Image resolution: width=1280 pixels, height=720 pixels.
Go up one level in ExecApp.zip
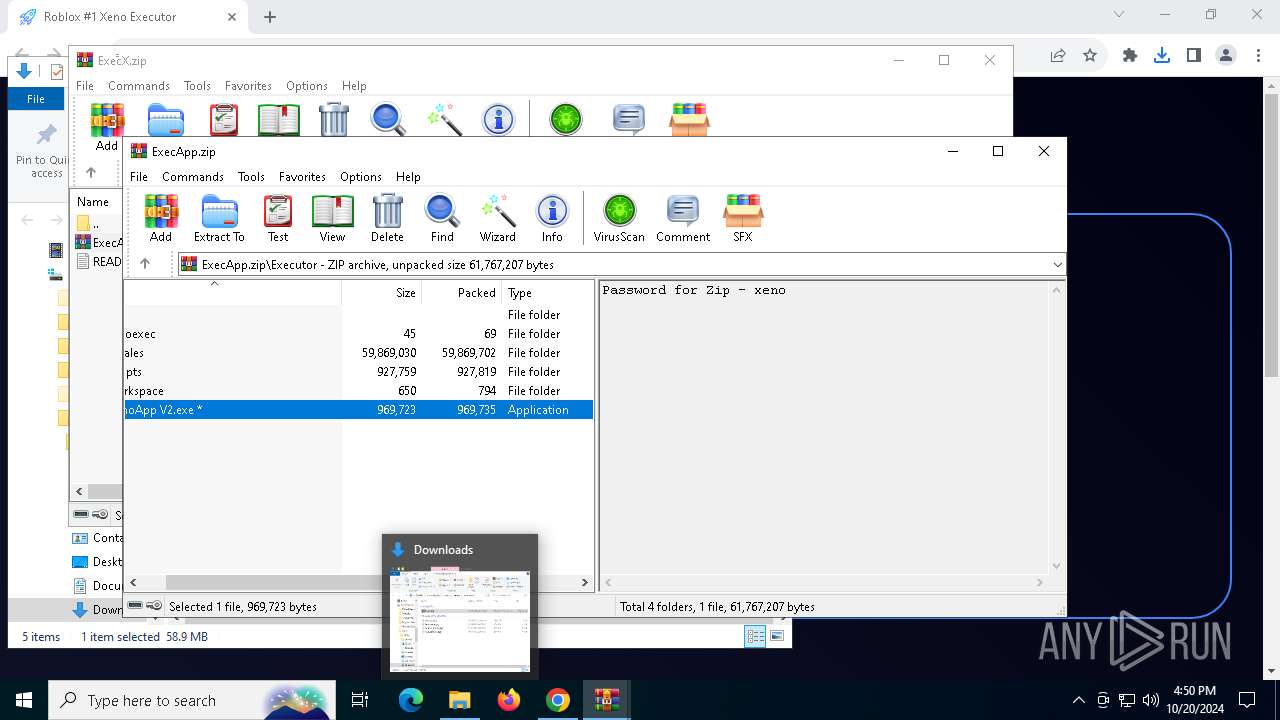(x=145, y=264)
